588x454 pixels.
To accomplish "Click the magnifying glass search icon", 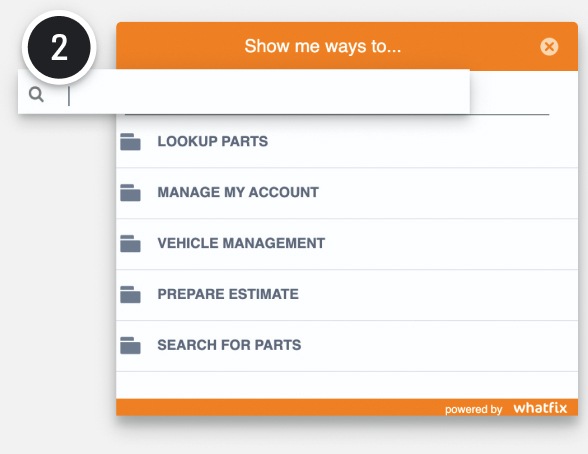I will pyautogui.click(x=36, y=94).
